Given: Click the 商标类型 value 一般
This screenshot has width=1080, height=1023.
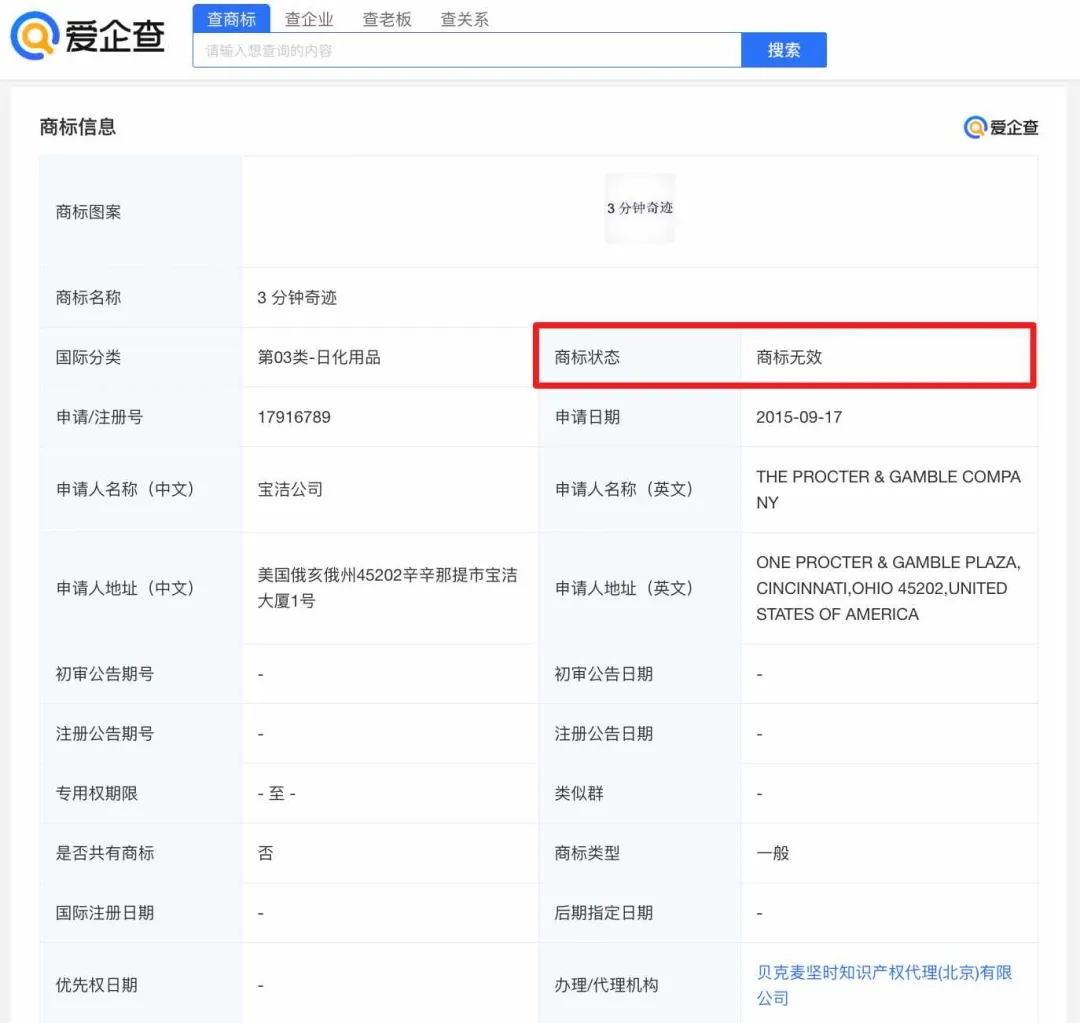Looking at the screenshot, I should pyautogui.click(x=773, y=854).
